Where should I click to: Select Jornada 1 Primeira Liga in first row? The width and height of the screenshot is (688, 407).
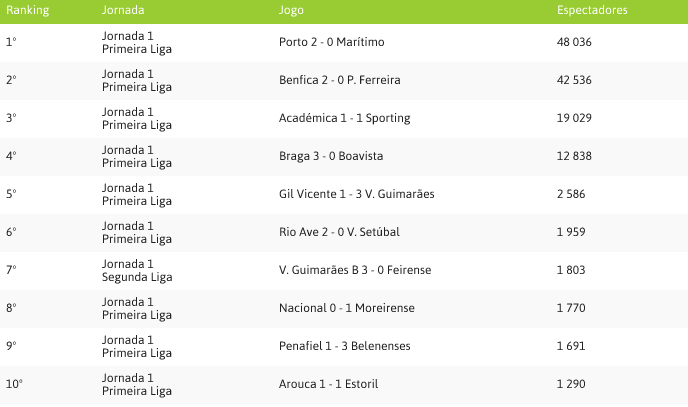point(136,43)
